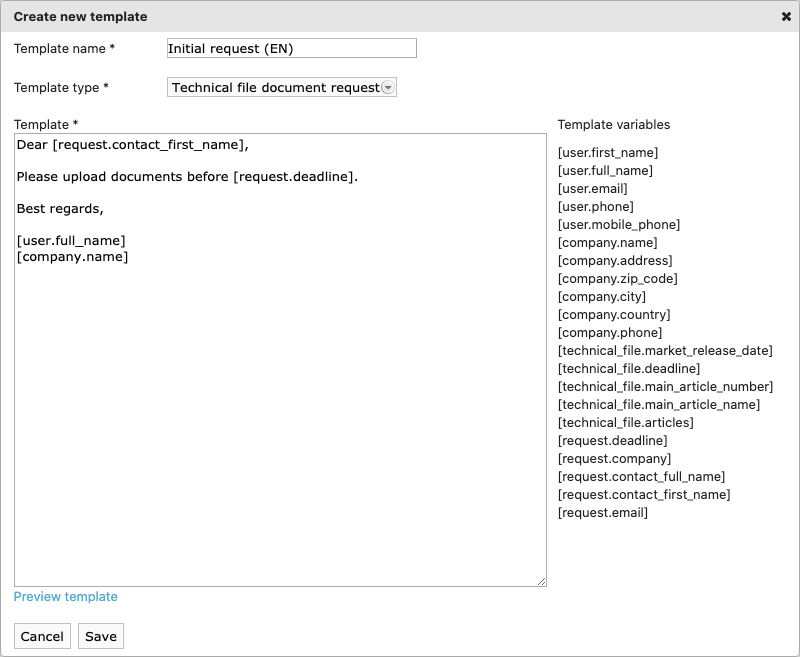Pick the [company.name] variable from the list
The image size is (800, 657).
click(608, 243)
